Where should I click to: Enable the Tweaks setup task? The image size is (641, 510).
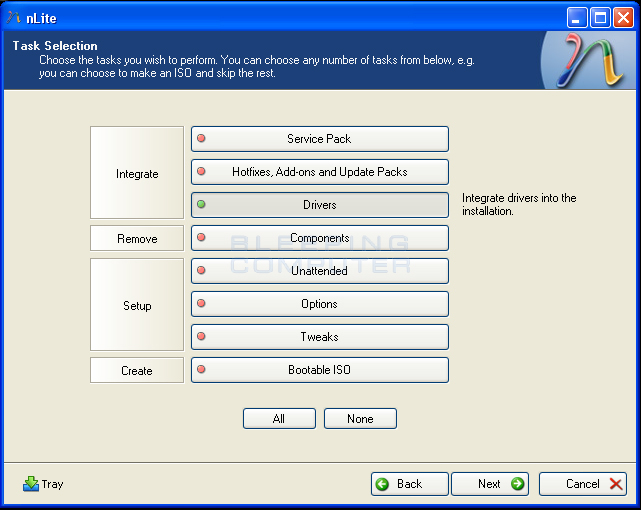[320, 337]
